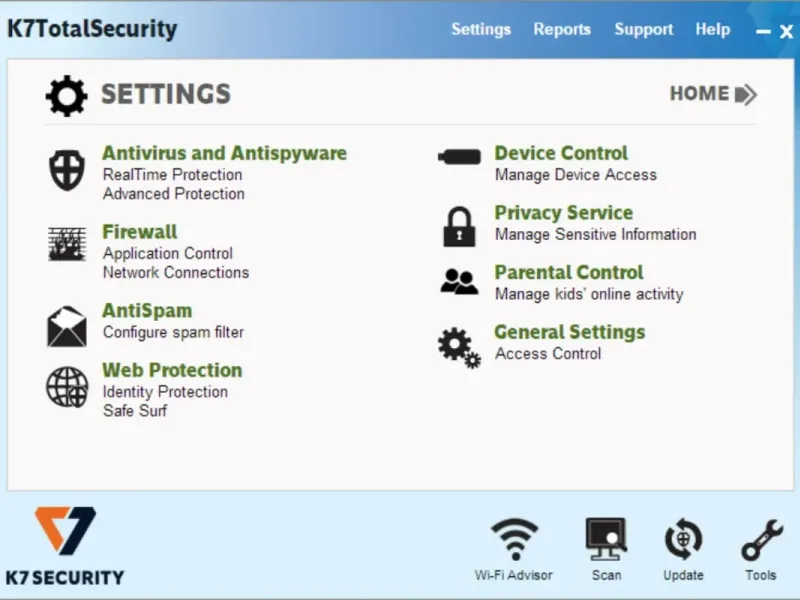800x600 pixels.
Task: Open the Firewall settings link
Action: coord(140,232)
